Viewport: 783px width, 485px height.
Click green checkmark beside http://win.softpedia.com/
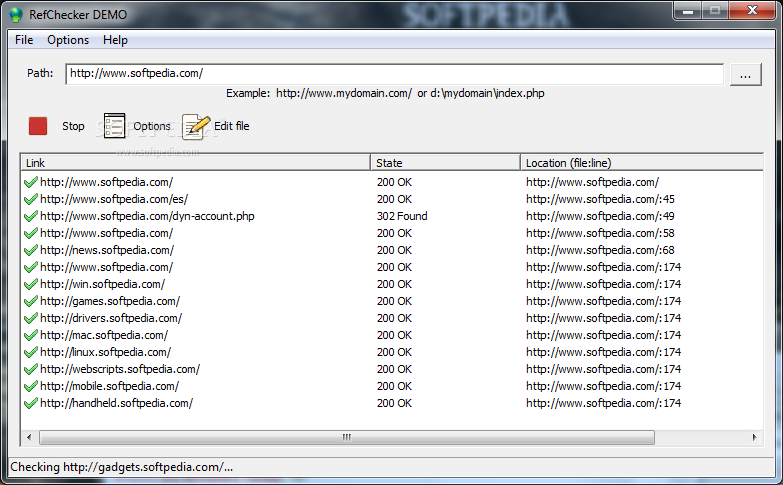pos(31,284)
